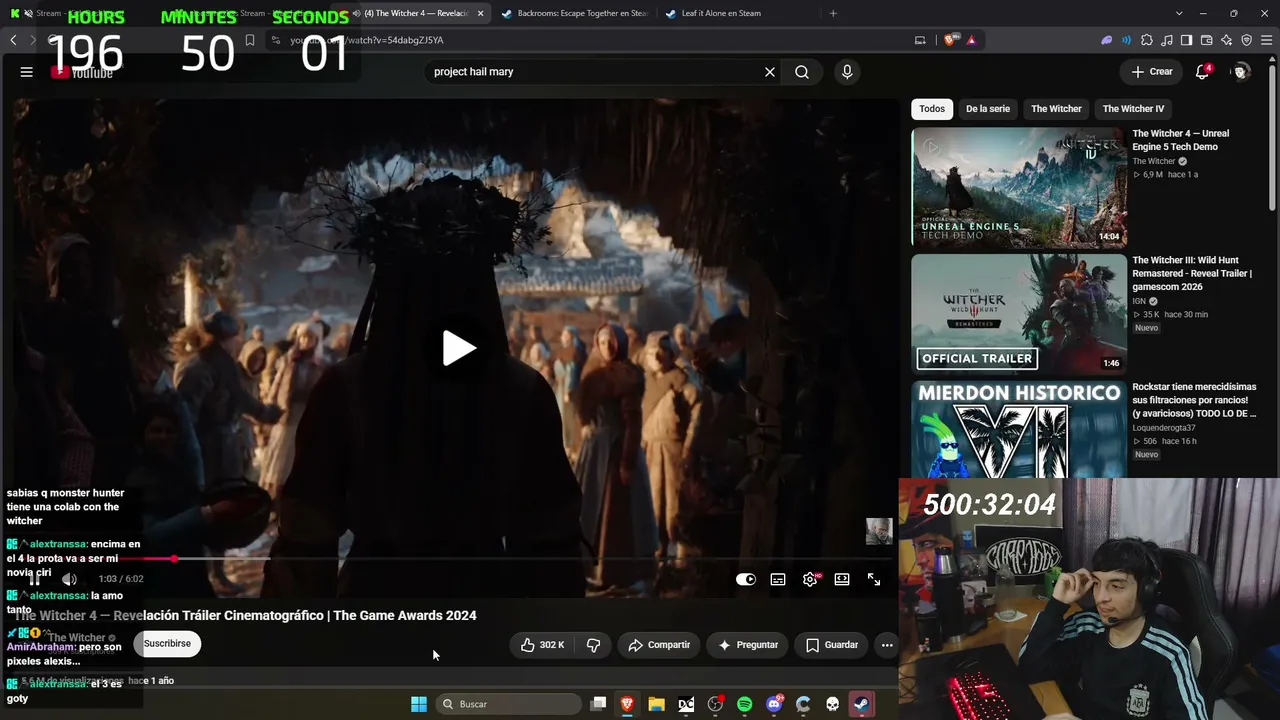
Task: Open Task View on the taskbar
Action: point(598,704)
